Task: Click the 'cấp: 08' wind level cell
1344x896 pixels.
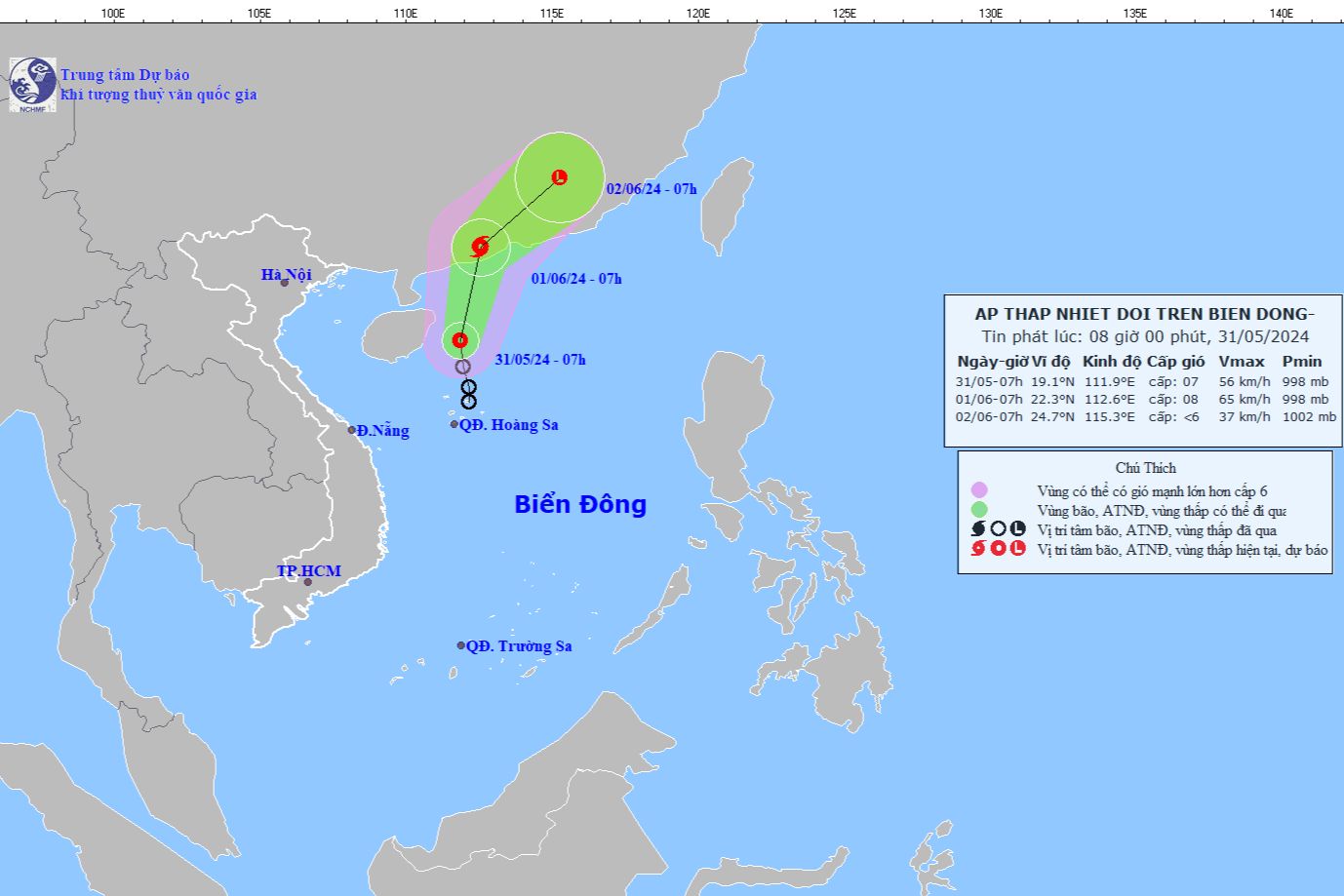Action: 1173,400
